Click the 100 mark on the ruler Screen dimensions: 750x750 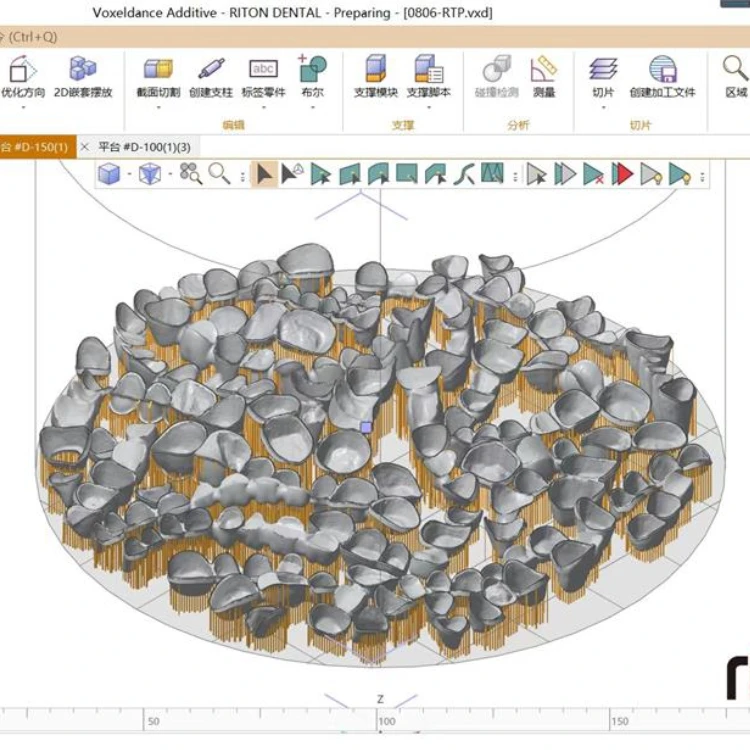pos(386,721)
